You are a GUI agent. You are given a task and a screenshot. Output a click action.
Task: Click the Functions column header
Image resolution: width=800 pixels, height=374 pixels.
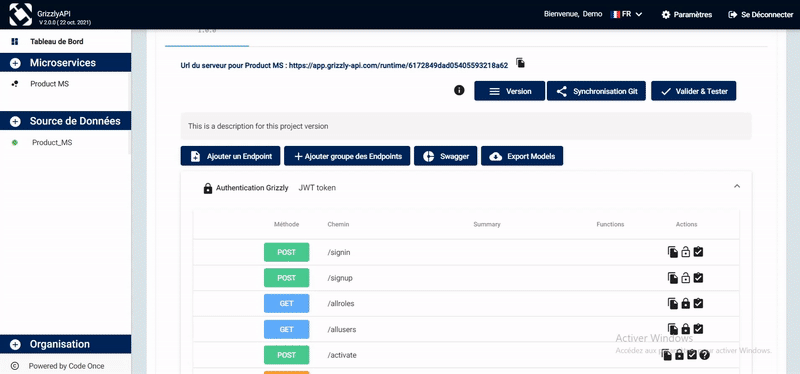610,225
